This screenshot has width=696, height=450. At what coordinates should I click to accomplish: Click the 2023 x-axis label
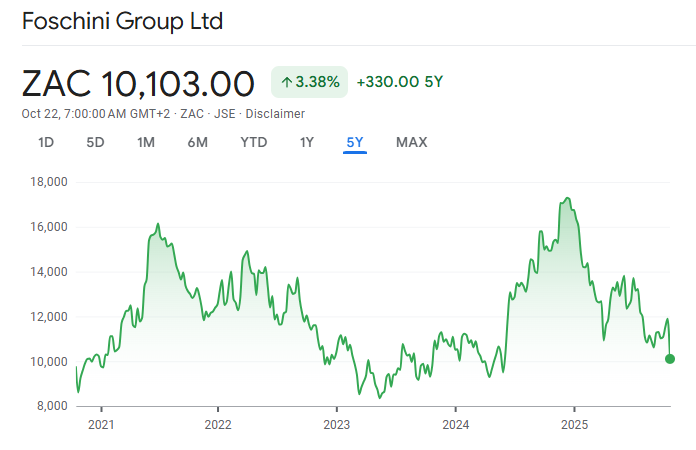[x=337, y=424]
